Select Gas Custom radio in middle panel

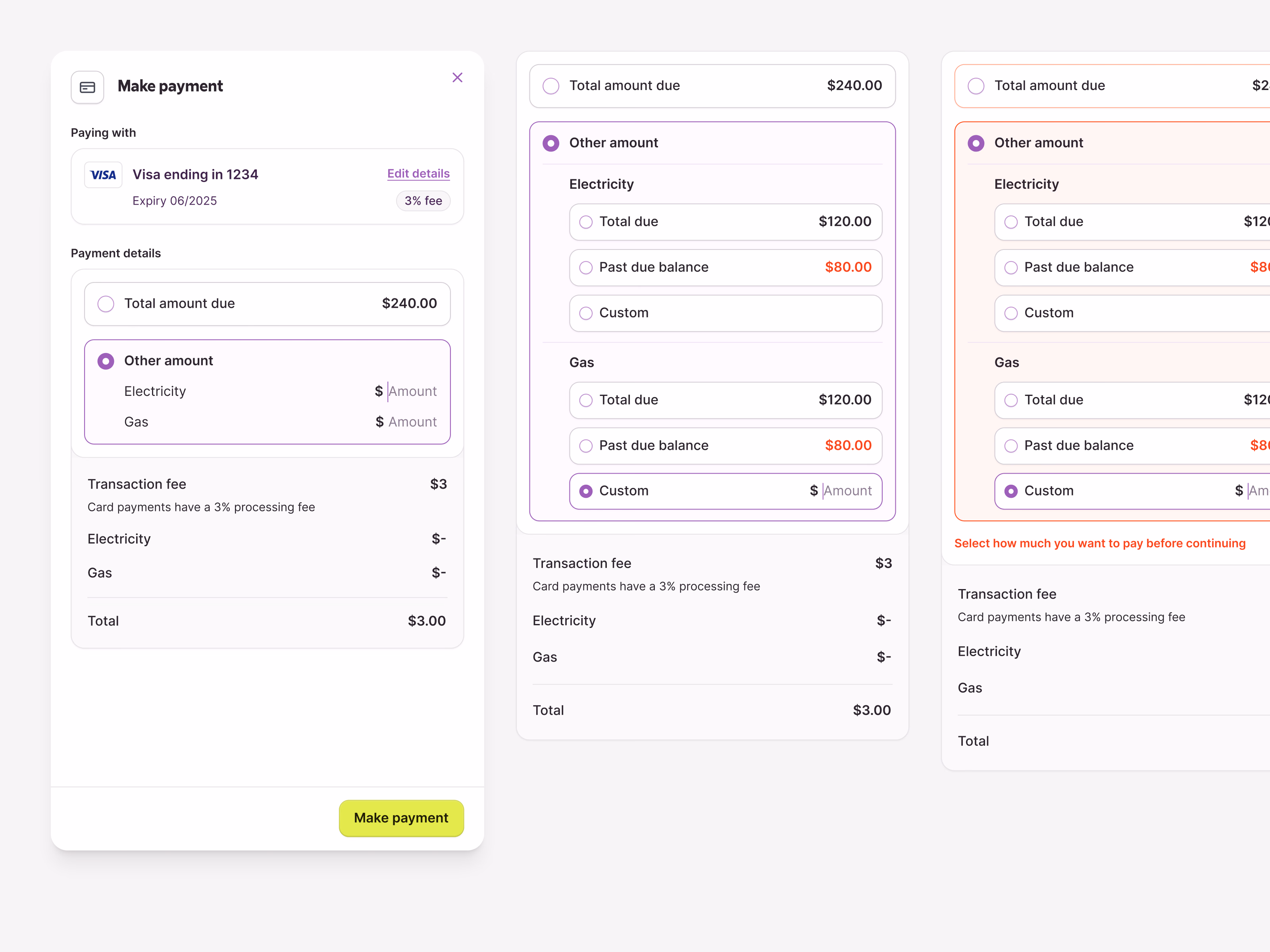point(586,491)
